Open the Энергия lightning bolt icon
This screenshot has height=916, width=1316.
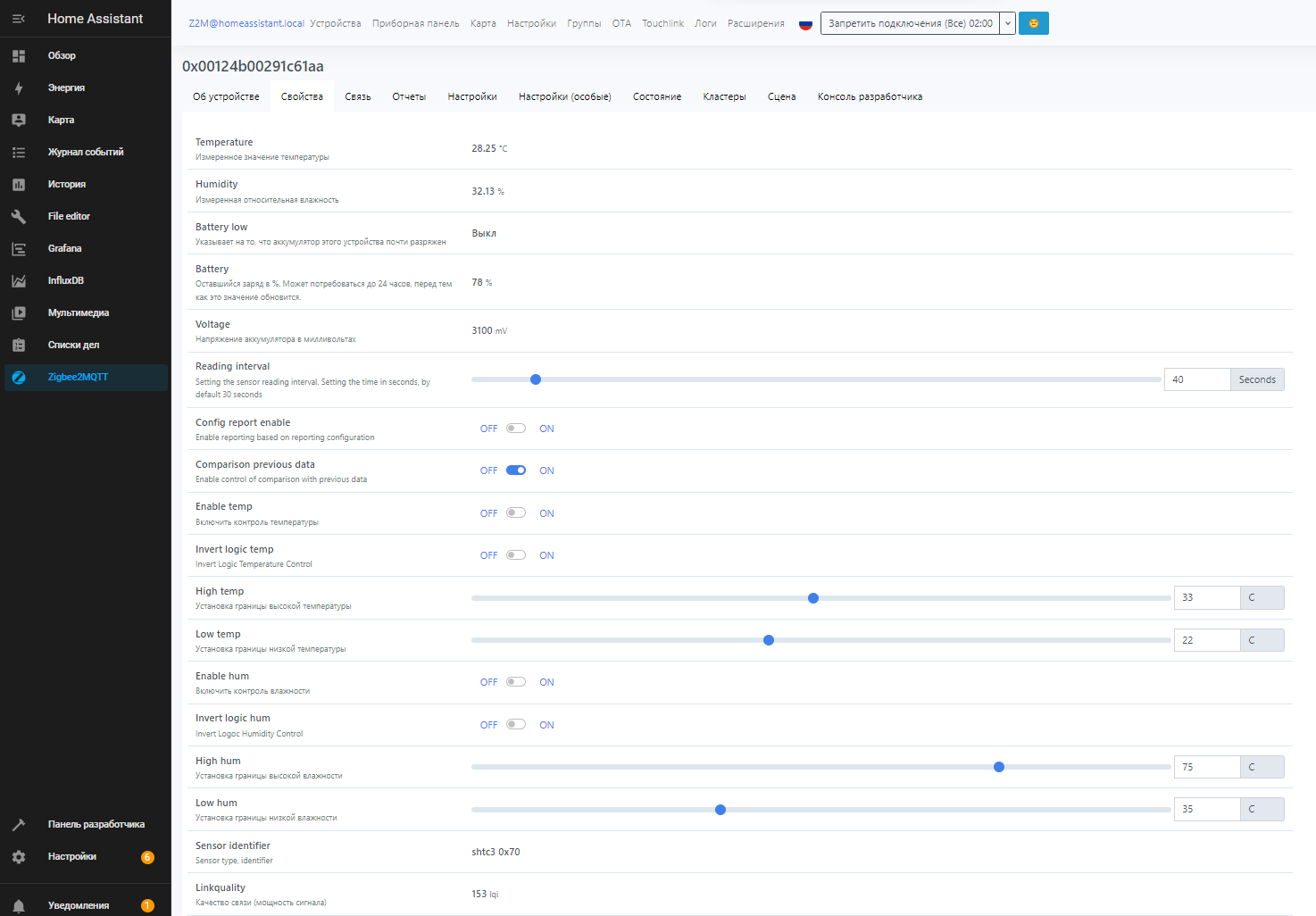[19, 87]
